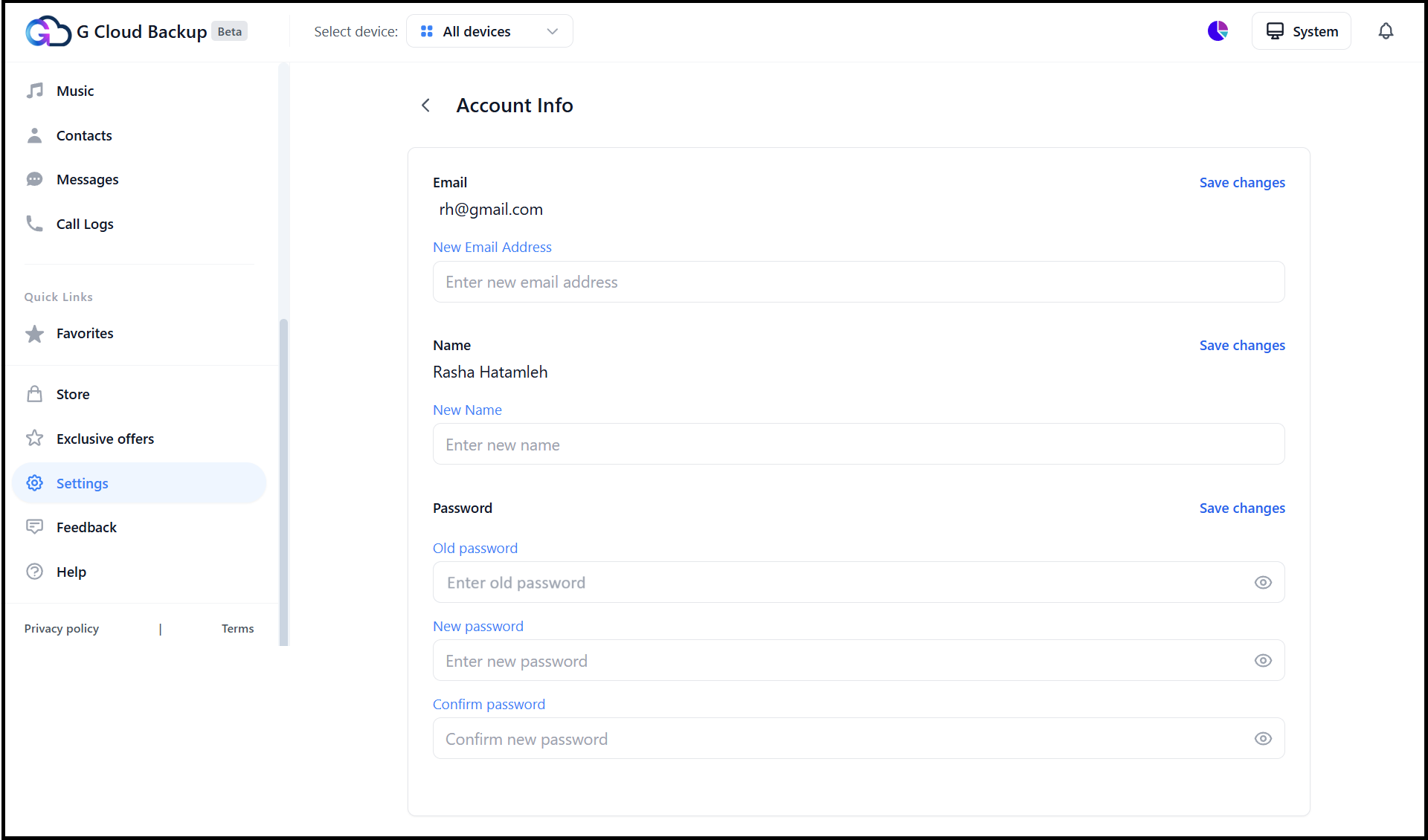Reveal the old password text
The width and height of the screenshot is (1428, 840).
[1263, 582]
